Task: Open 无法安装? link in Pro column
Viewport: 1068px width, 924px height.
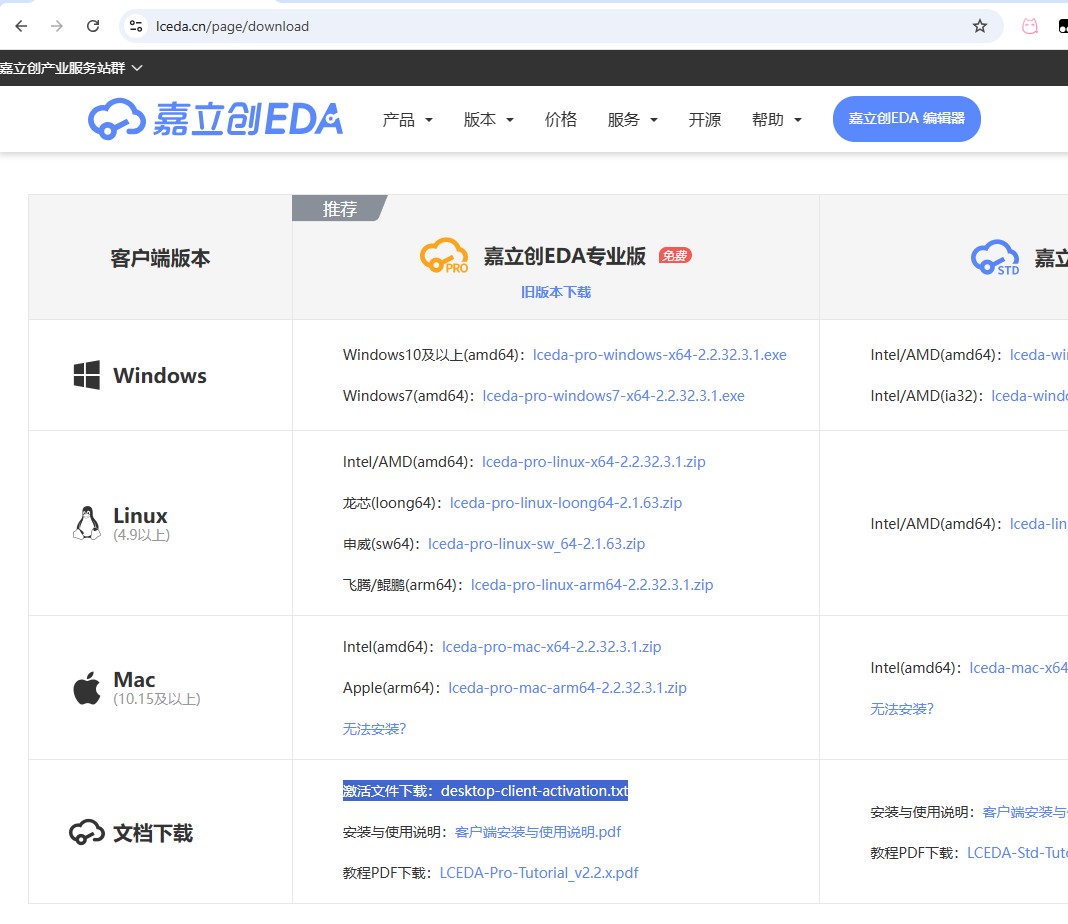Action: (374, 729)
